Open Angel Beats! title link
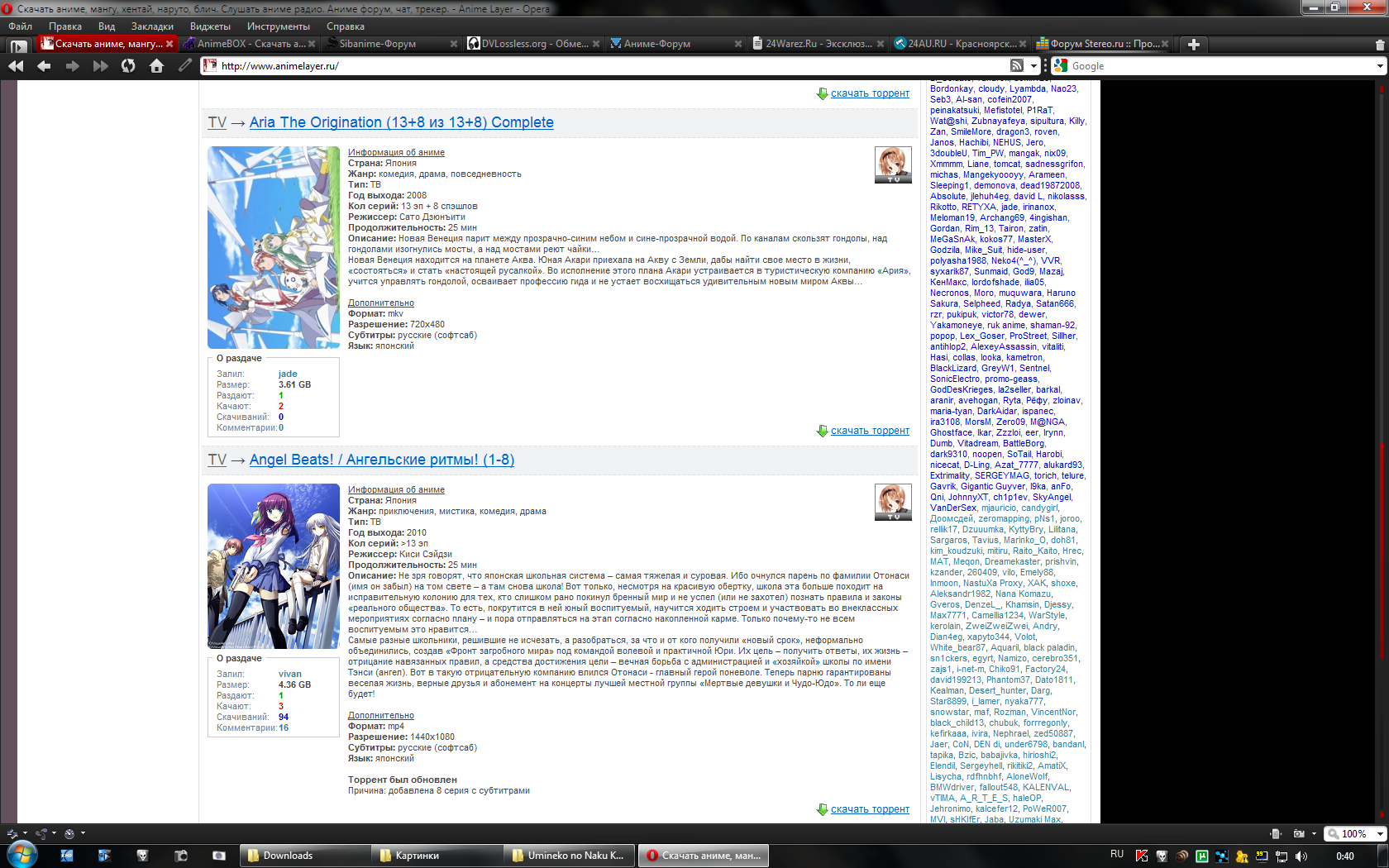This screenshot has height=868, width=1389. [x=382, y=460]
